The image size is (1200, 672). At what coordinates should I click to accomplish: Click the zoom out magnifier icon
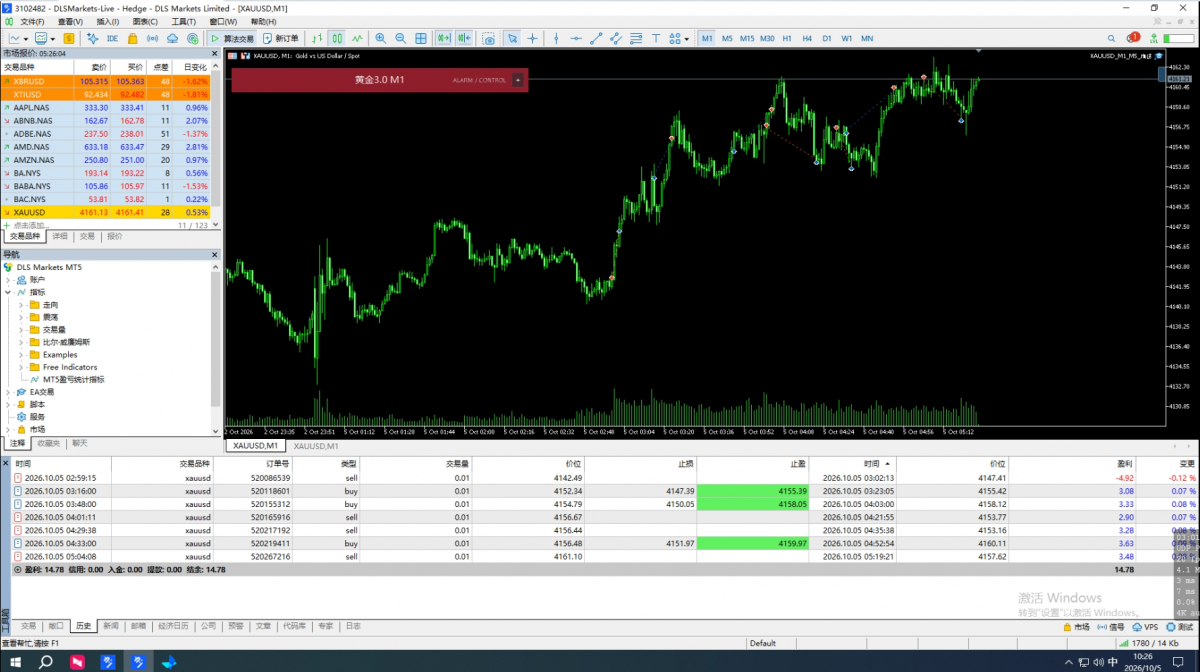pos(400,38)
